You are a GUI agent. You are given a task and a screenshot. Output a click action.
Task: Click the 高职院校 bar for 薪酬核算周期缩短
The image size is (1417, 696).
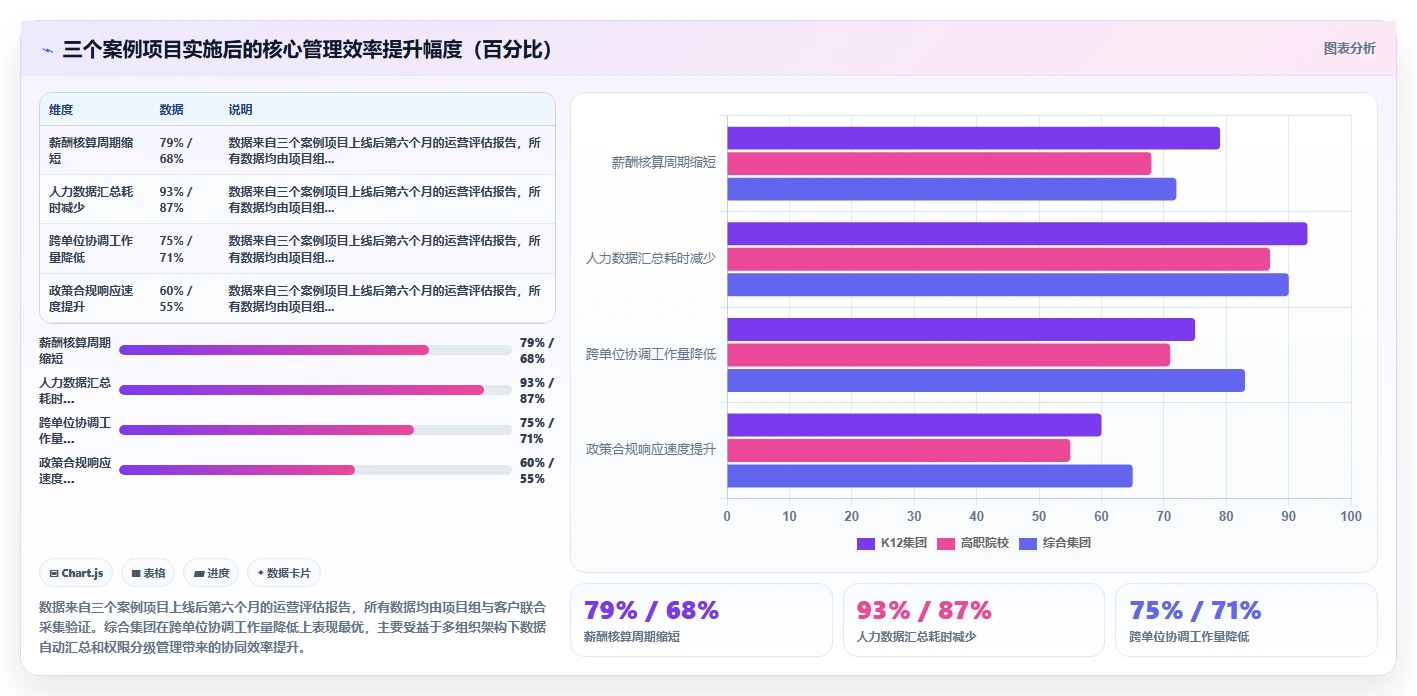point(939,163)
